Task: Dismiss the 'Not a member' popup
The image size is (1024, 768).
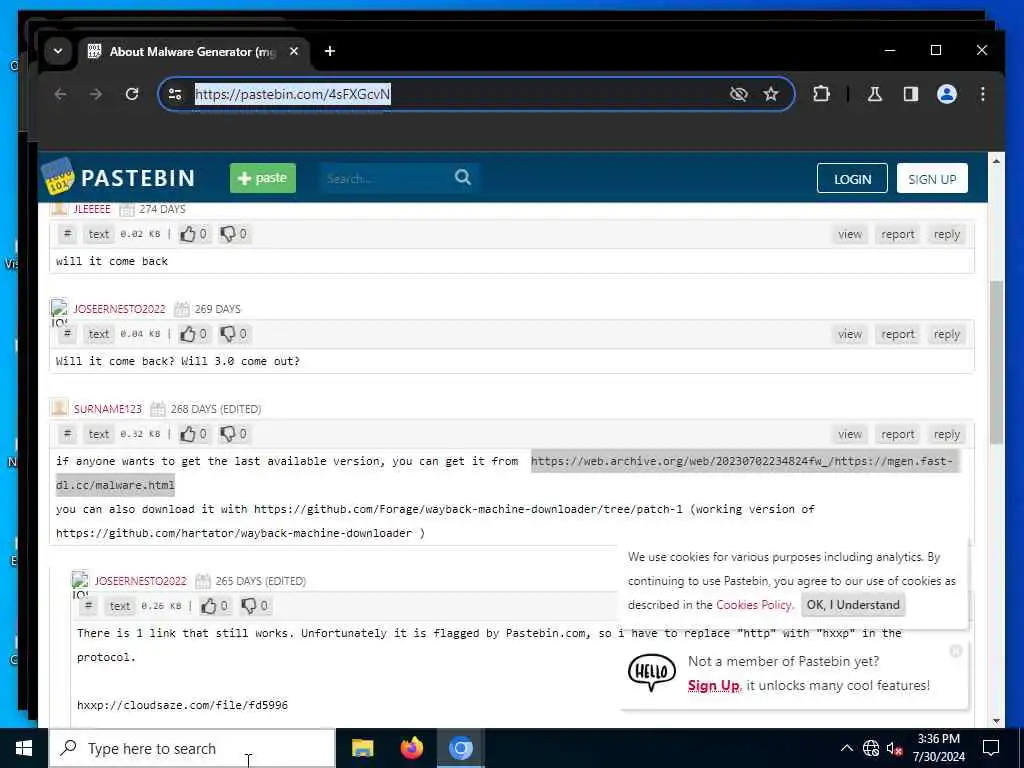Action: pyautogui.click(x=955, y=650)
